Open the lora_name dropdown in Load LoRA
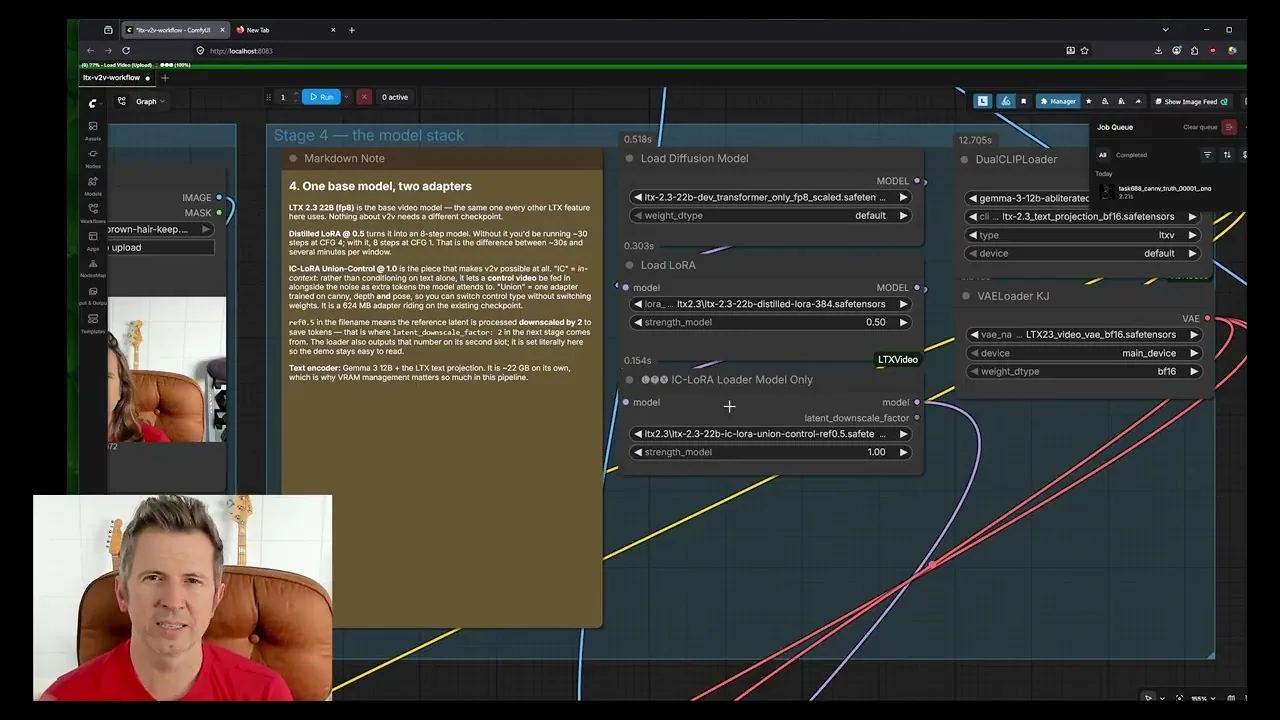This screenshot has width=1280, height=720. click(x=771, y=304)
